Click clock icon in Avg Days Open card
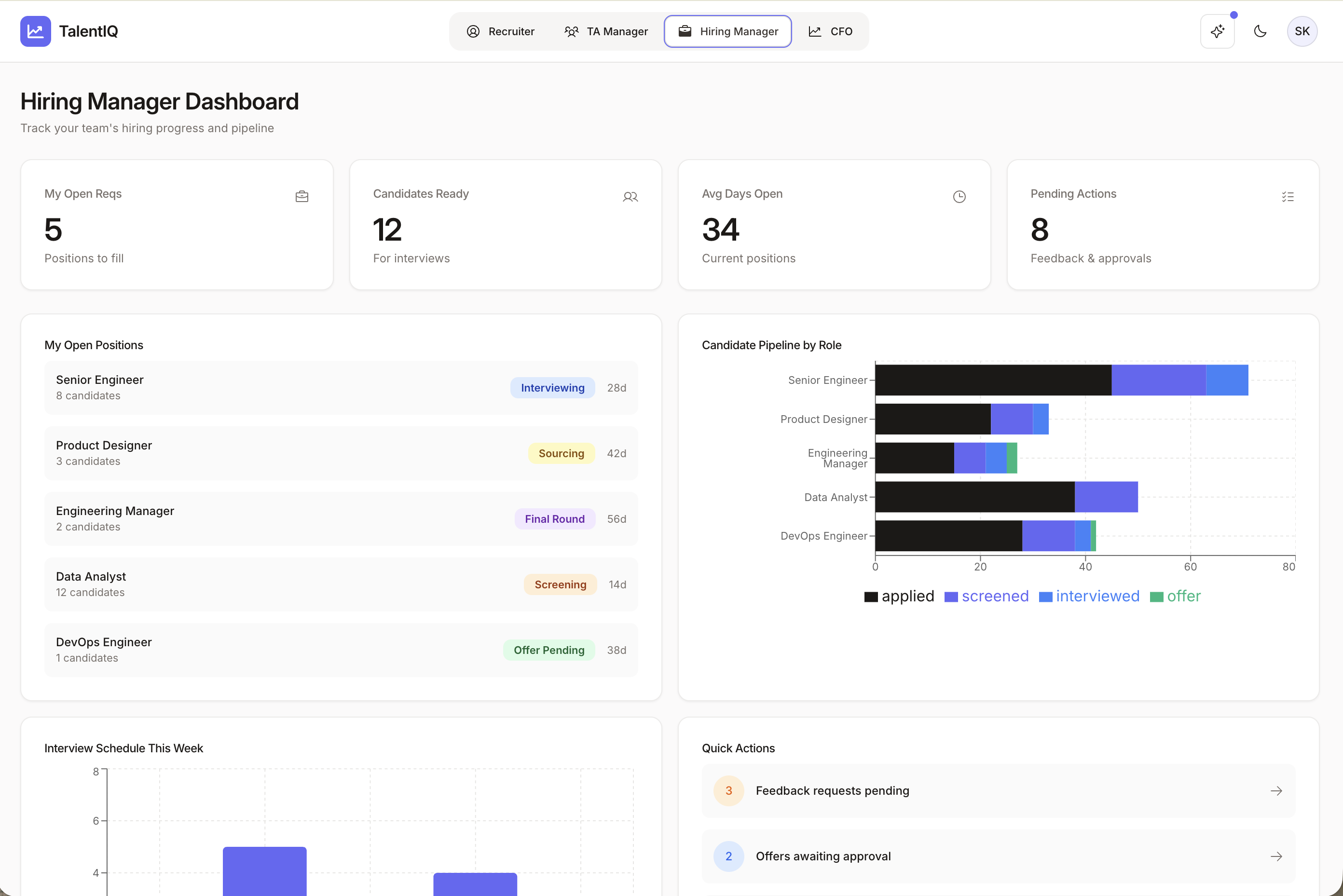Viewport: 1343px width, 896px height. click(x=959, y=197)
